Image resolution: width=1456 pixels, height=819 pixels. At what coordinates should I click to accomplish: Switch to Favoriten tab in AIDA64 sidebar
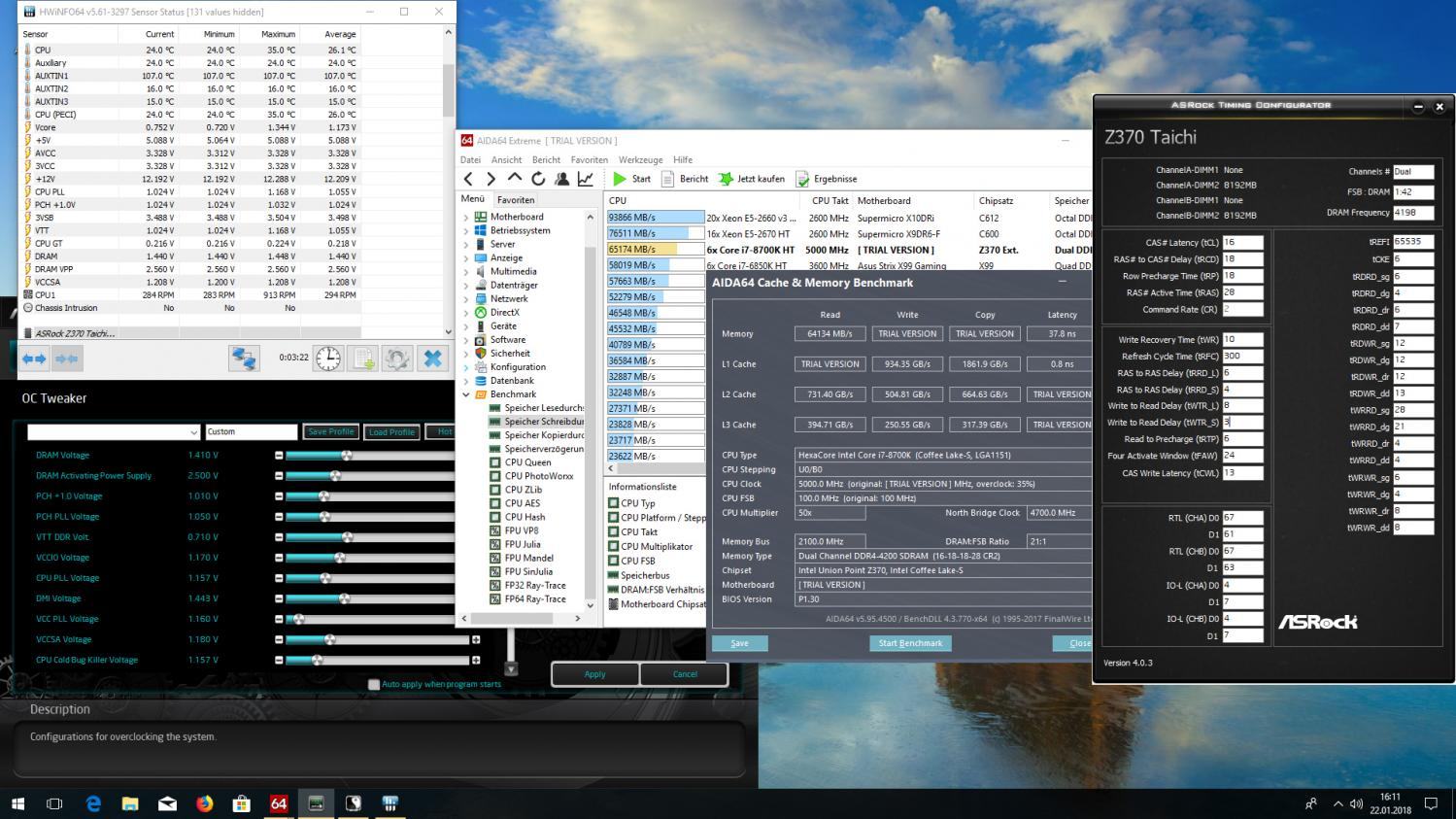516,199
